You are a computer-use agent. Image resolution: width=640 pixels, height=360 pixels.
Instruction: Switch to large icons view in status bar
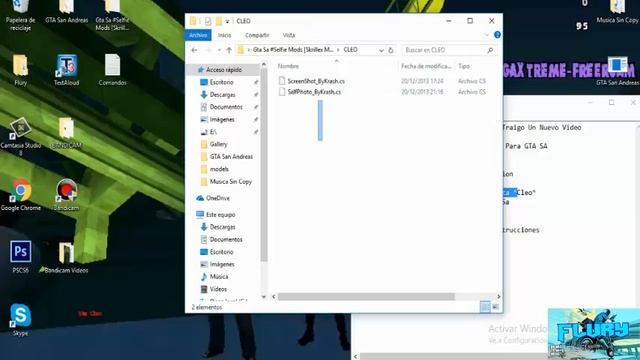(495, 307)
